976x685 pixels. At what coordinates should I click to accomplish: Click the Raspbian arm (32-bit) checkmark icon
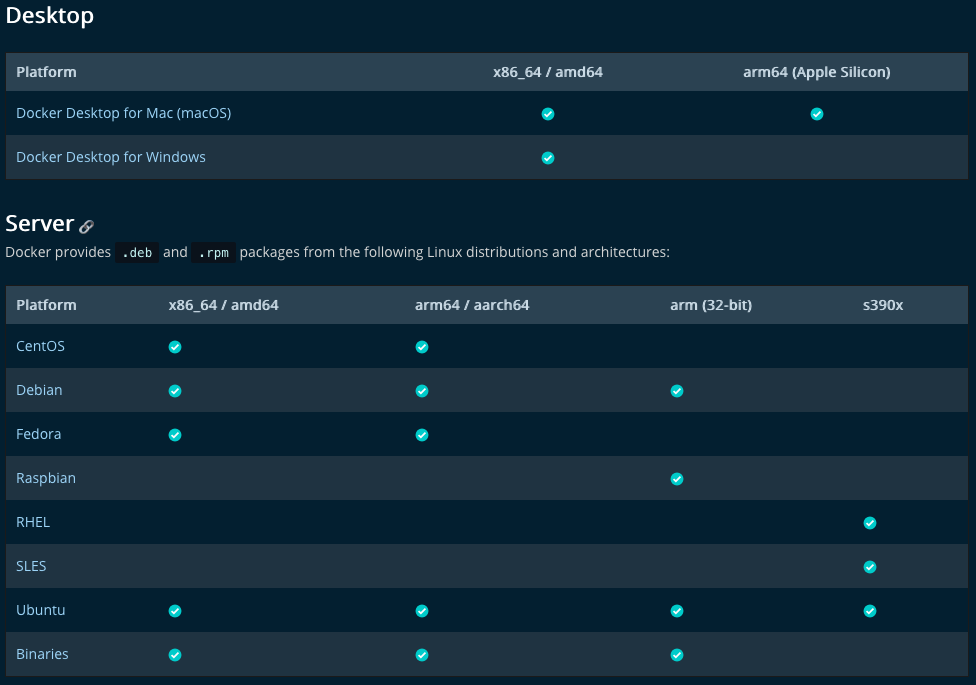pyautogui.click(x=677, y=479)
